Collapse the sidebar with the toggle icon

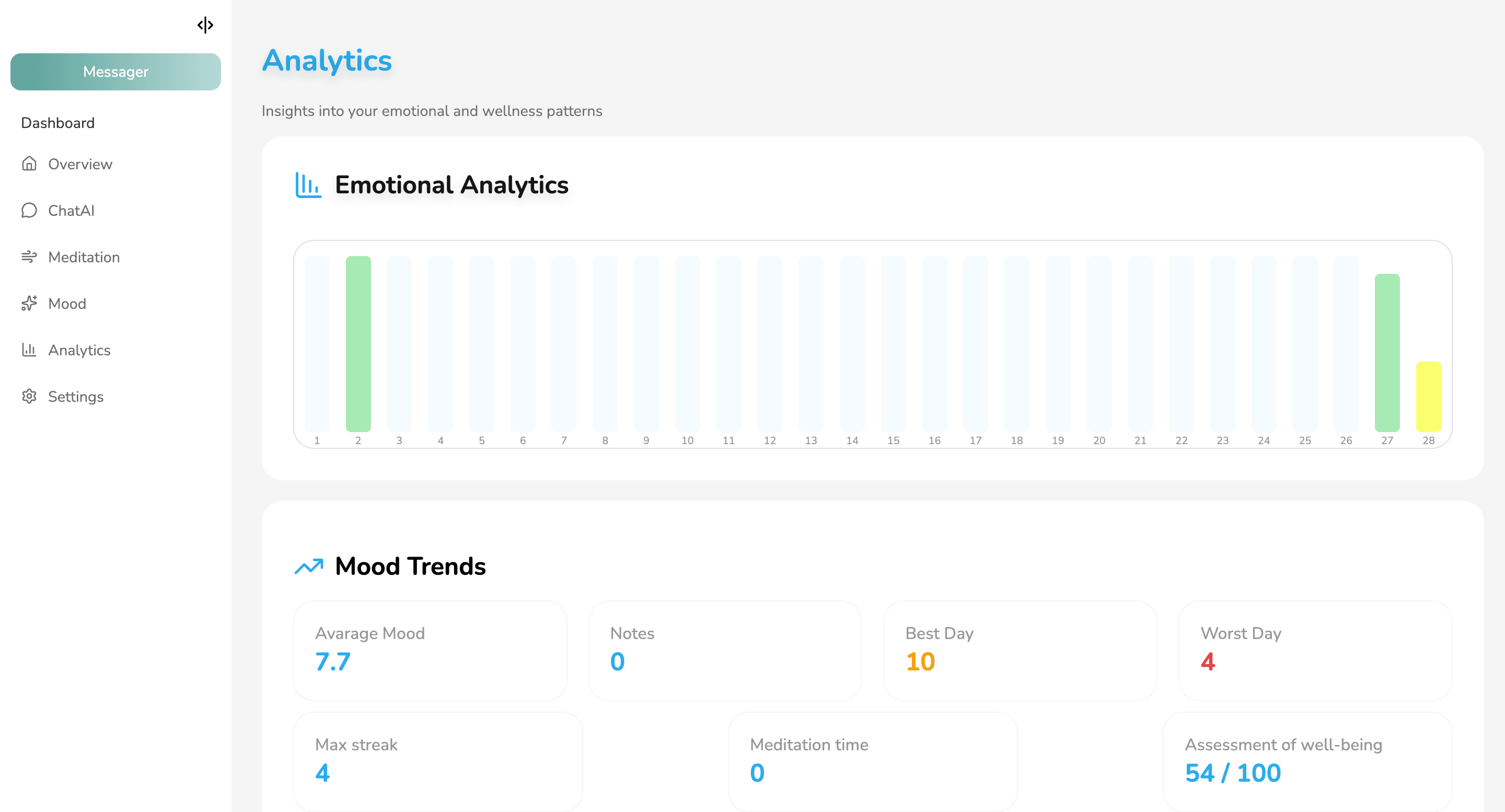(205, 25)
